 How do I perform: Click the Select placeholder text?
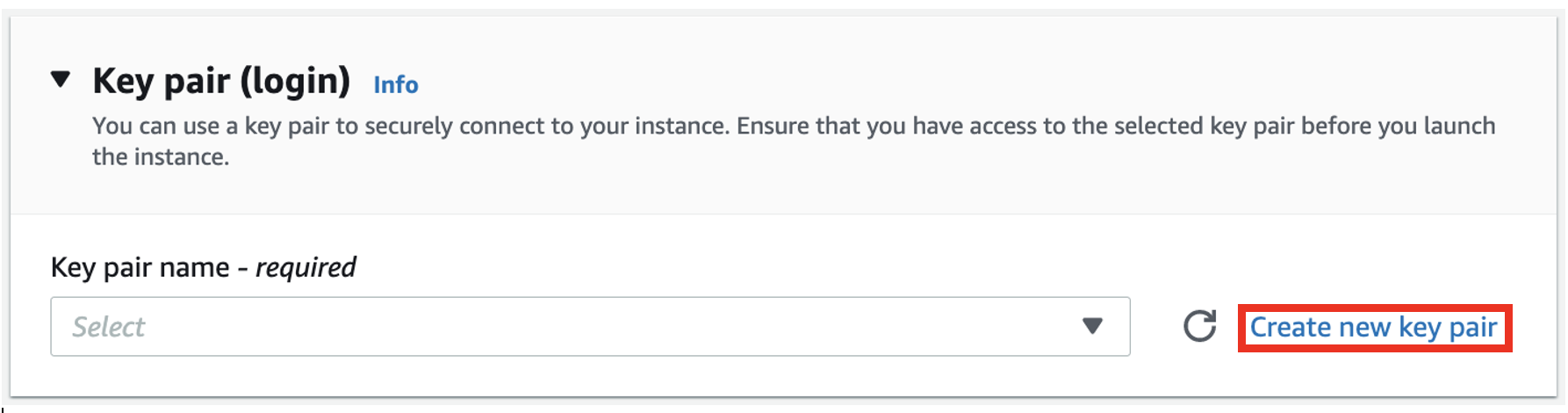pyautogui.click(x=109, y=327)
